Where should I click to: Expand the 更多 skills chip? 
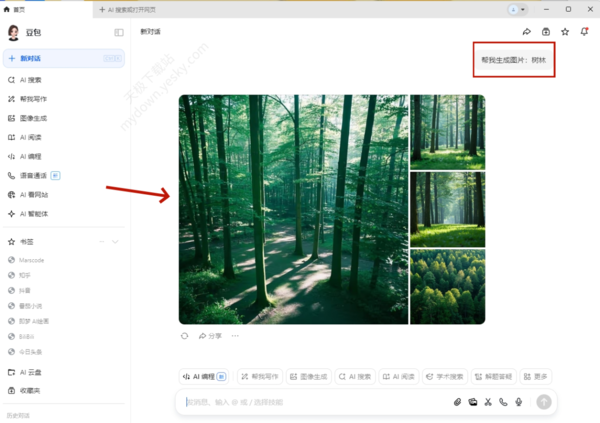[536, 377]
